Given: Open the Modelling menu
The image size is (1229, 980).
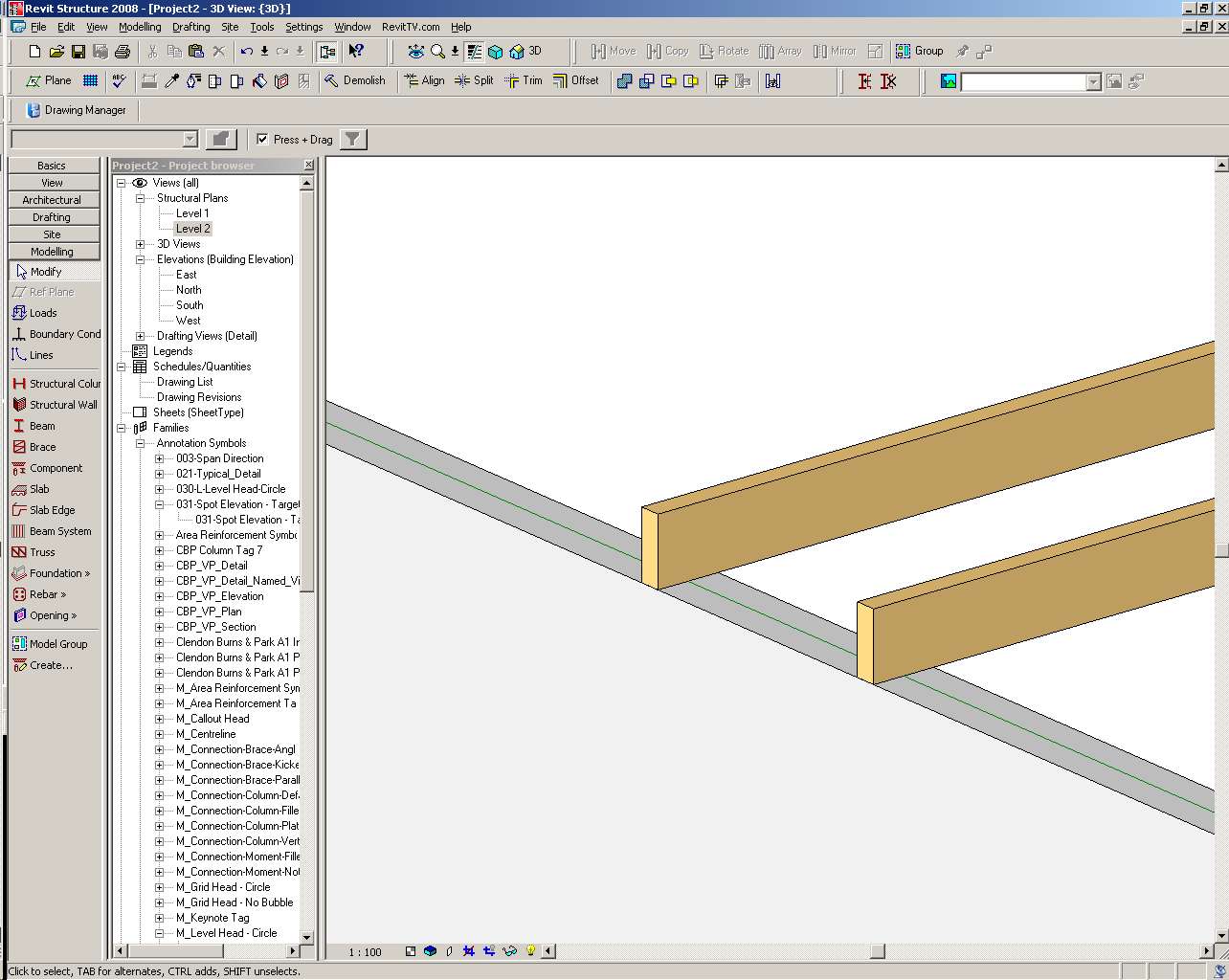Looking at the screenshot, I should click(140, 27).
